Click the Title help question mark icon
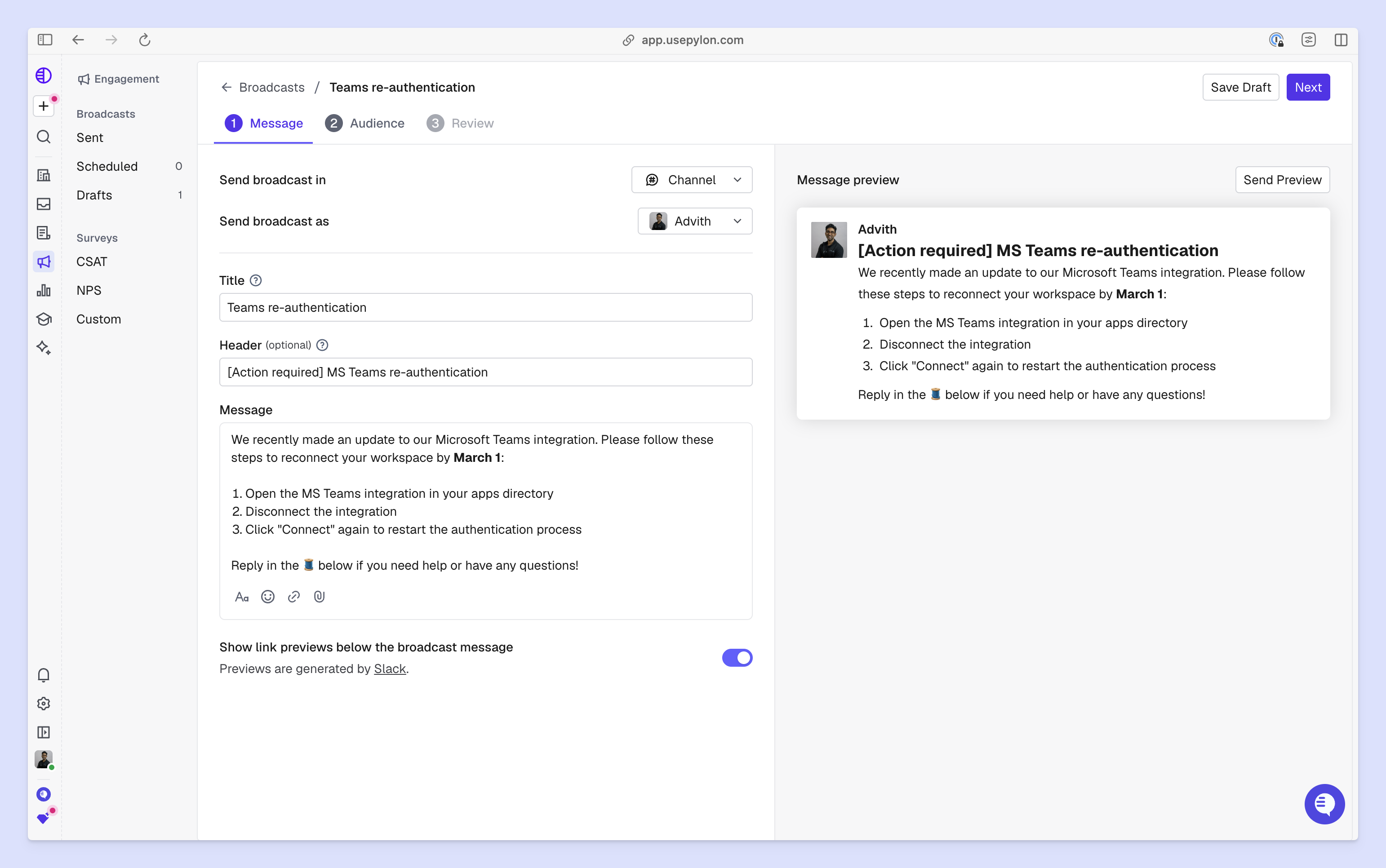 [x=256, y=281]
